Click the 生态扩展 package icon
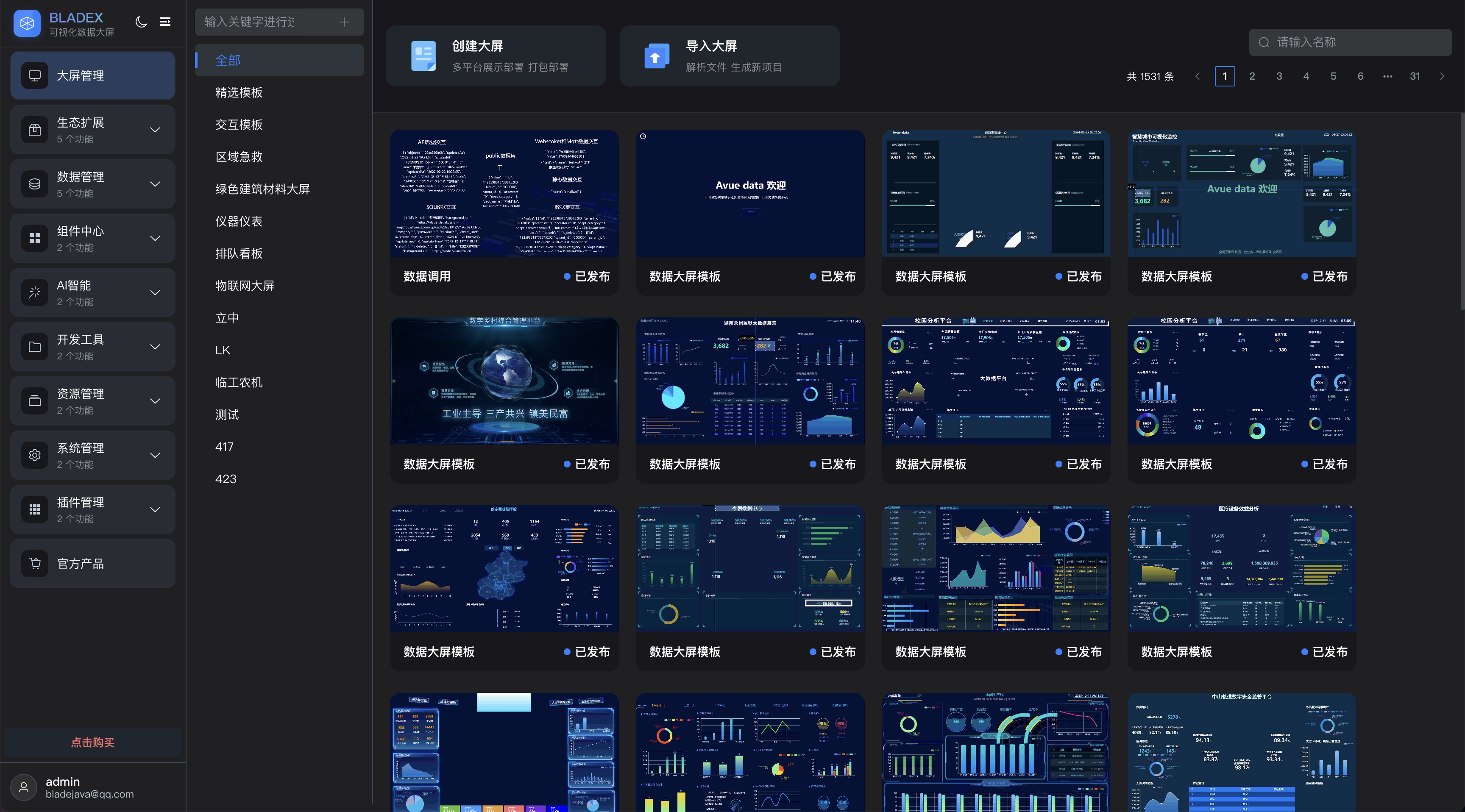The width and height of the screenshot is (1465, 812). point(35,130)
